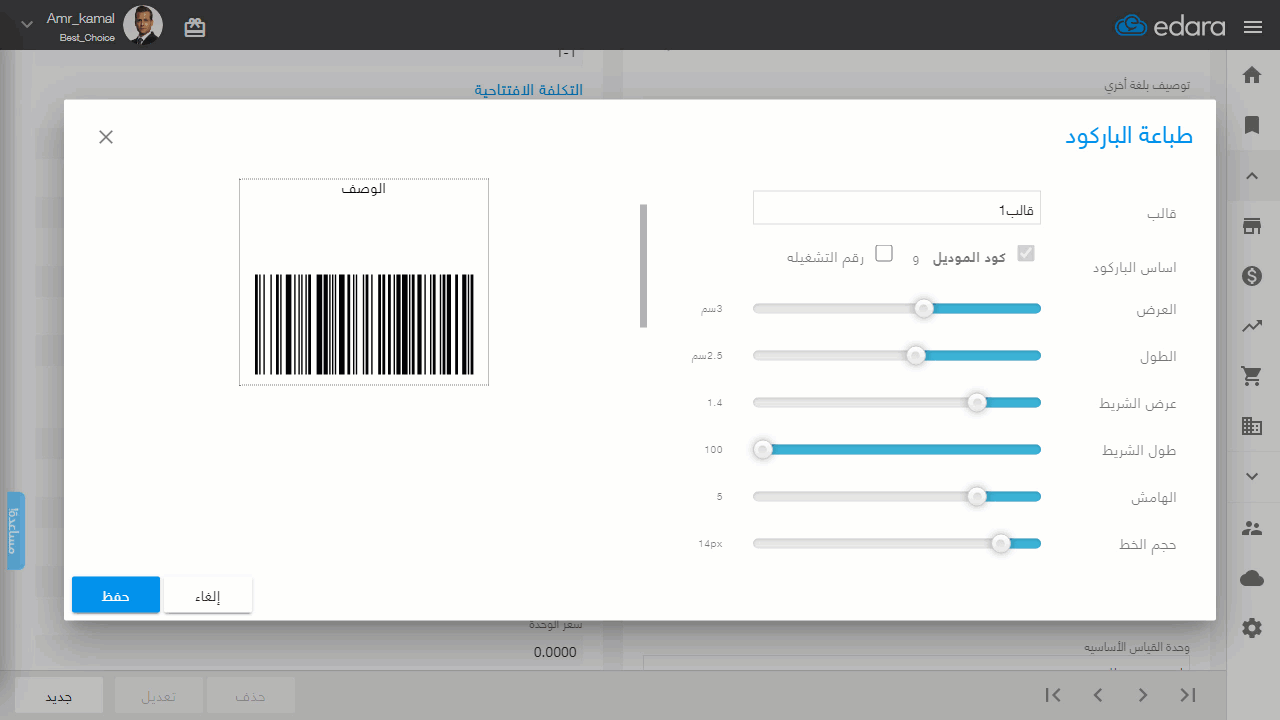Image resolution: width=1280 pixels, height=720 pixels.
Task: Open the gift card icon in header
Action: 195,28
